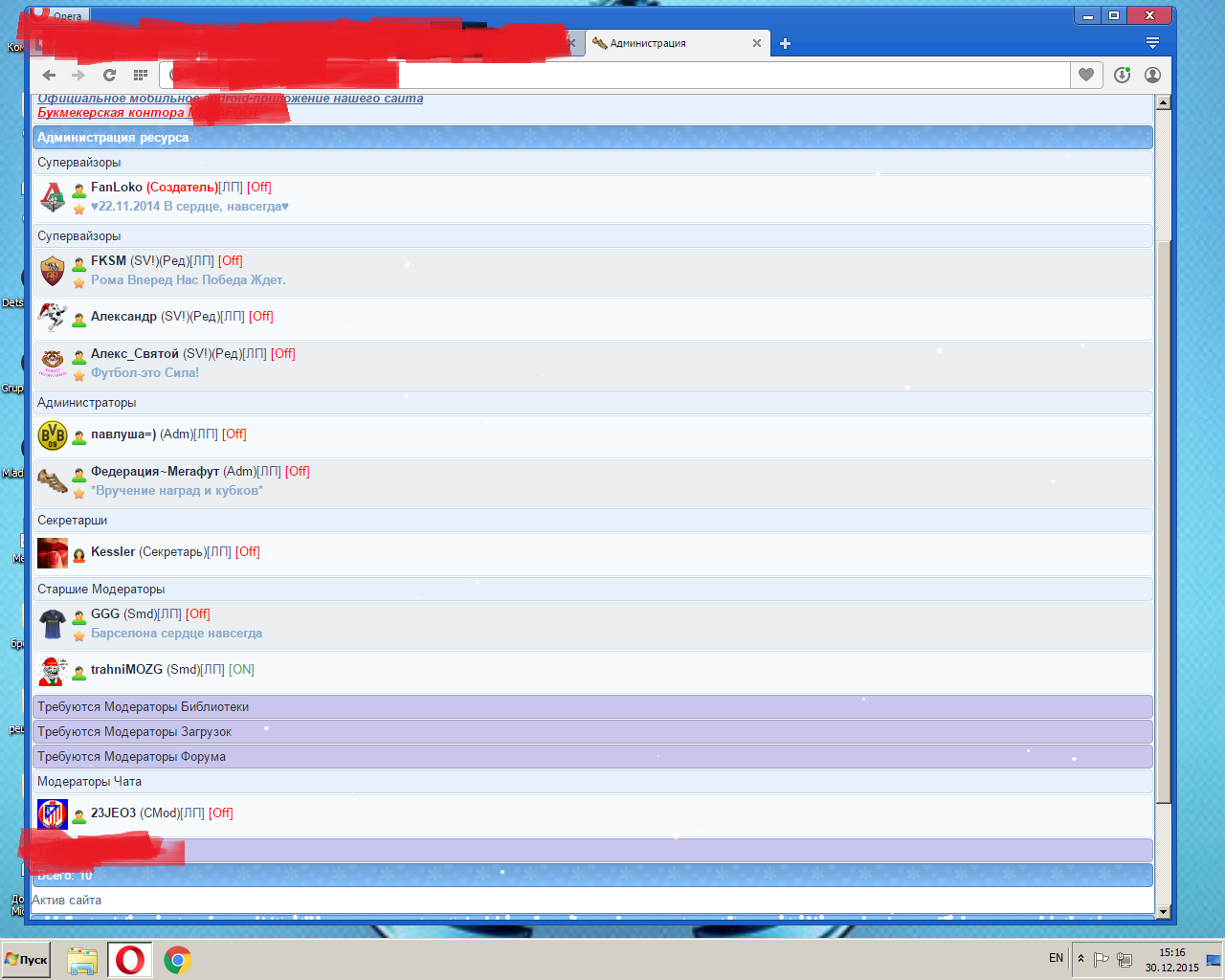
Task: Click the Opera account profile icon
Action: pyautogui.click(x=1152, y=75)
